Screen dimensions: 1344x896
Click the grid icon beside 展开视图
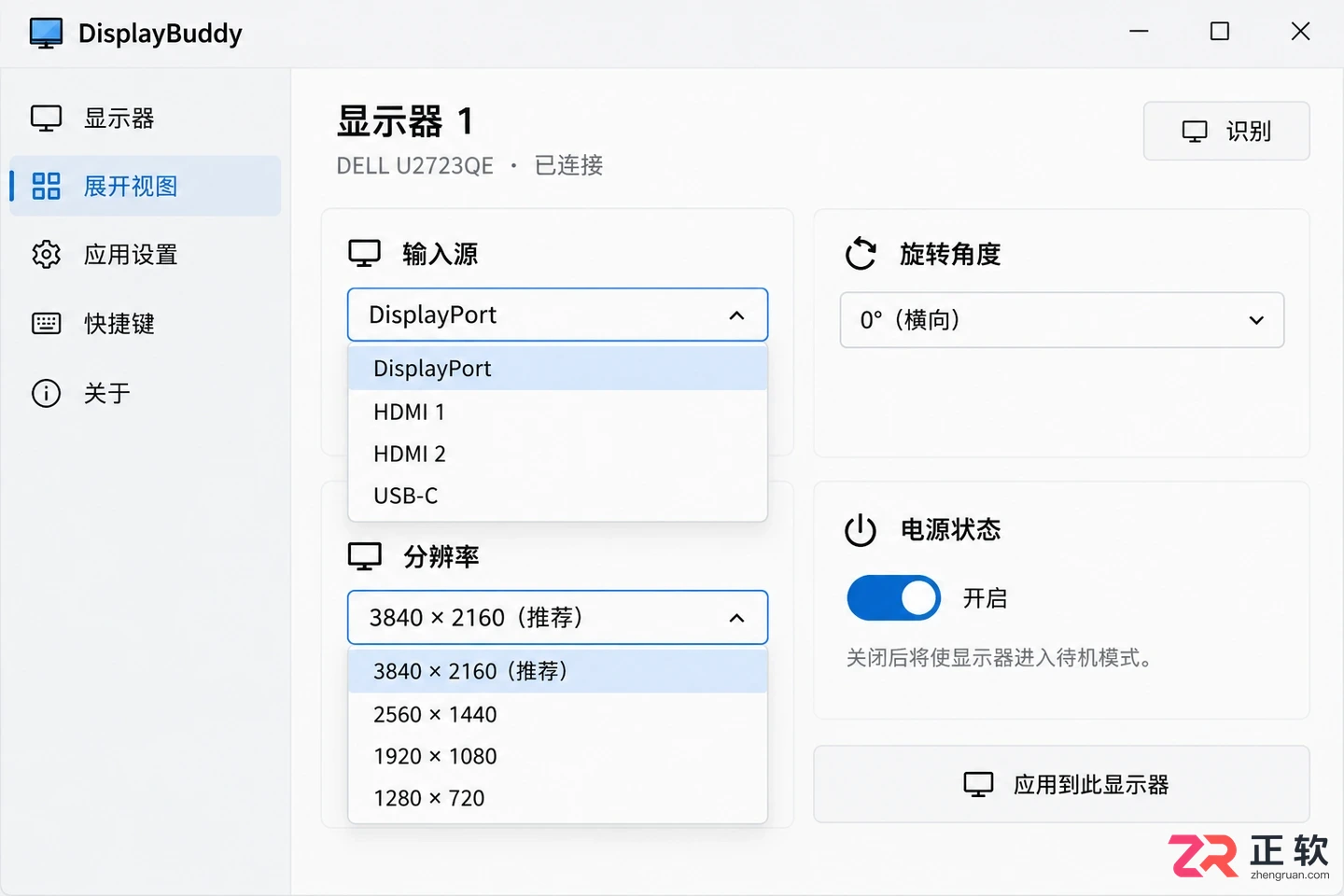[46, 186]
